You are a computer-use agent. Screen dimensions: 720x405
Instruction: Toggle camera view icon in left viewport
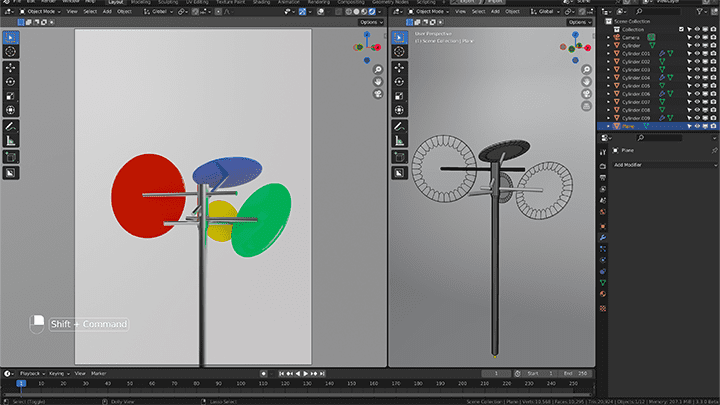[378, 94]
